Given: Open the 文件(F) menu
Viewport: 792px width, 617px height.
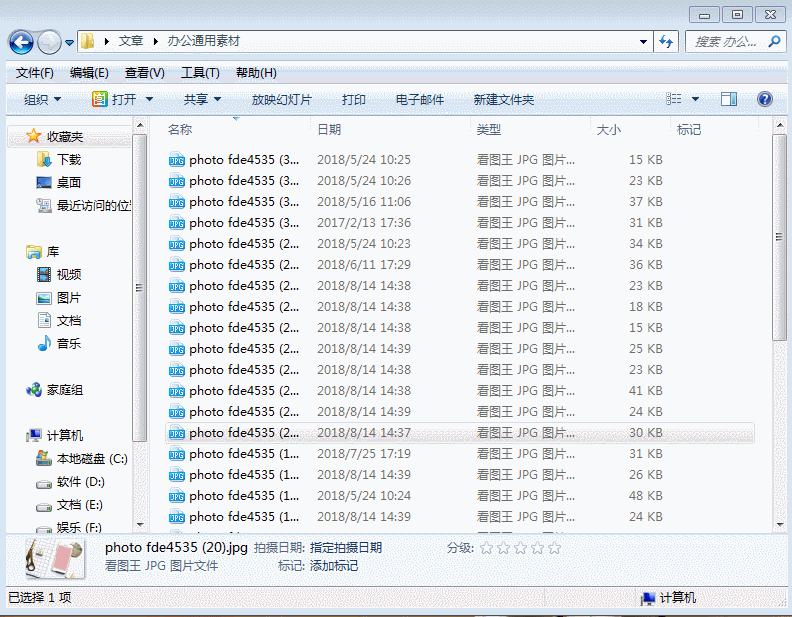Looking at the screenshot, I should click(x=34, y=73).
